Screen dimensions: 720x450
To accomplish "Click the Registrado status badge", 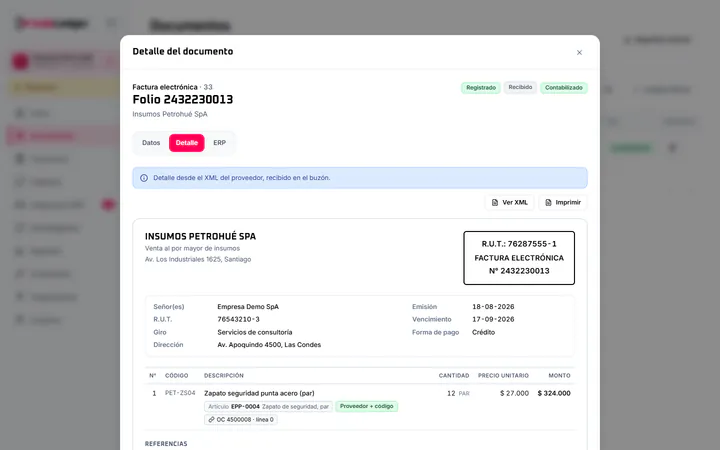I will tap(481, 88).
